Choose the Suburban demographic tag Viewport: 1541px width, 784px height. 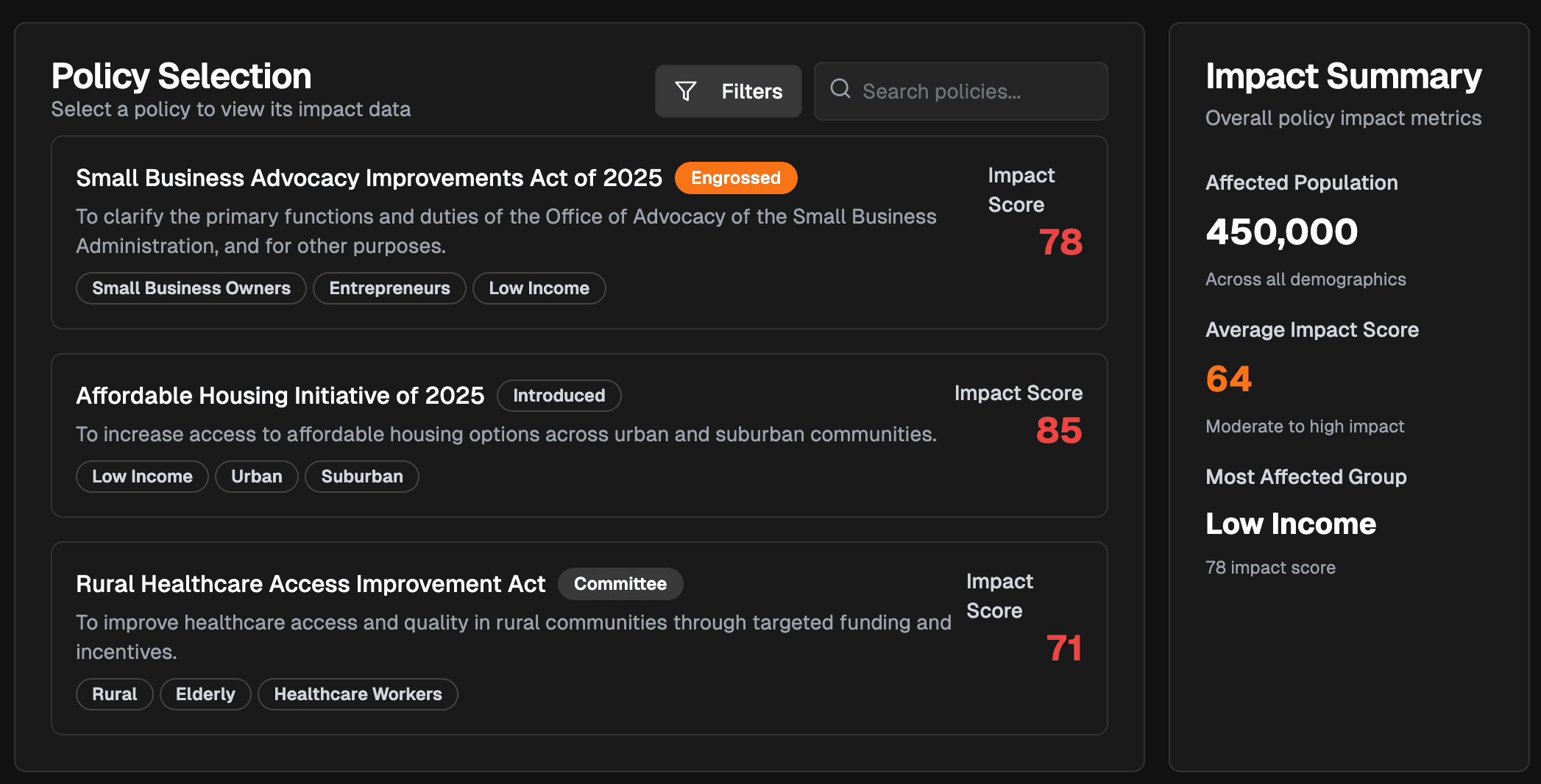point(361,477)
